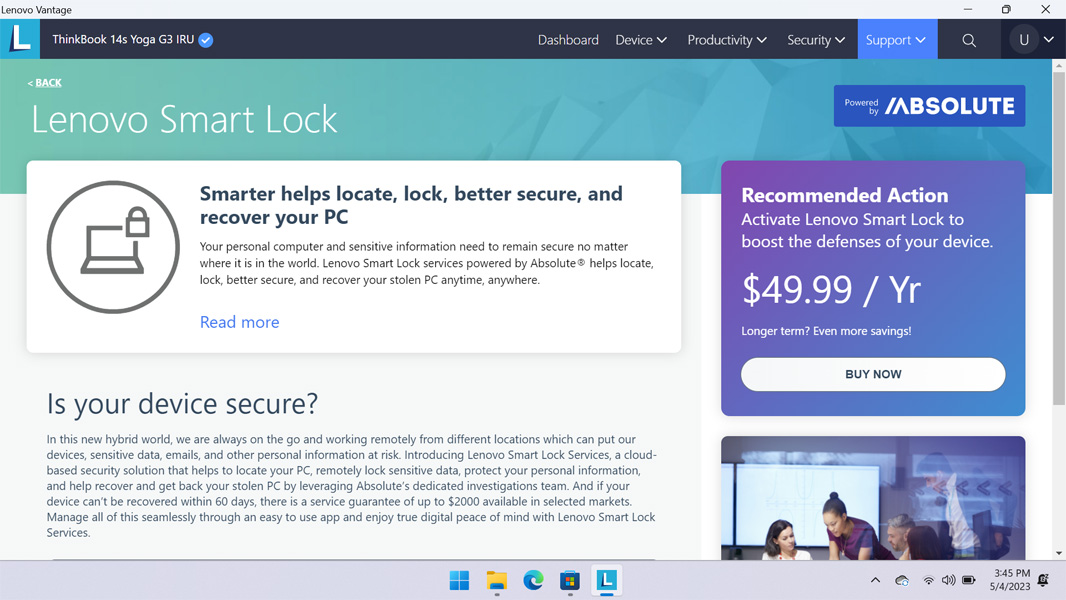
Task: Open the user profile U avatar
Action: tap(1023, 40)
